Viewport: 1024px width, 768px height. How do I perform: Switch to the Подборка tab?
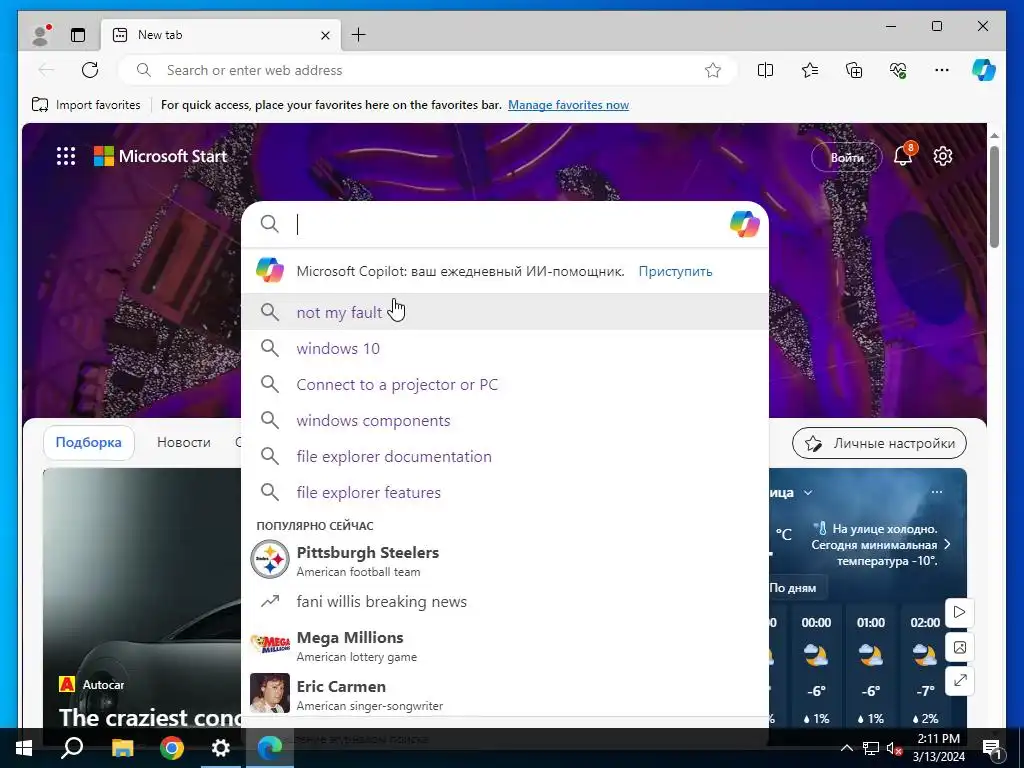point(89,442)
